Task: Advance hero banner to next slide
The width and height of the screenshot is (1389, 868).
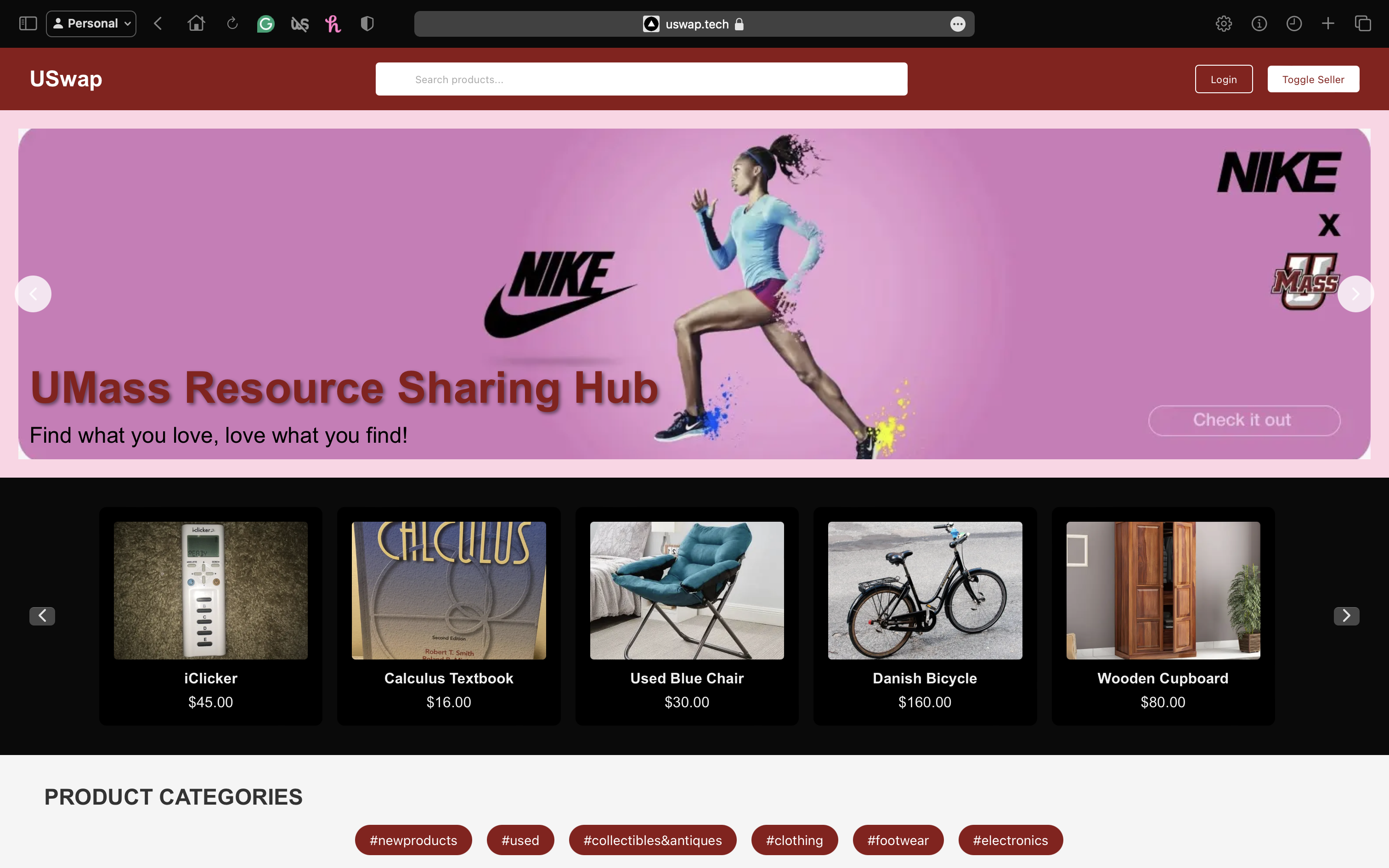Action: click(x=1355, y=294)
